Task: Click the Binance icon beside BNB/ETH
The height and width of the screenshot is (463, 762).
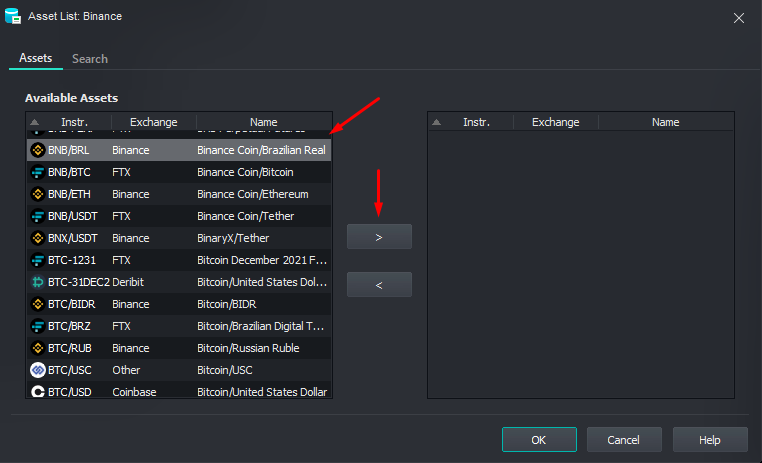Action: [37, 194]
